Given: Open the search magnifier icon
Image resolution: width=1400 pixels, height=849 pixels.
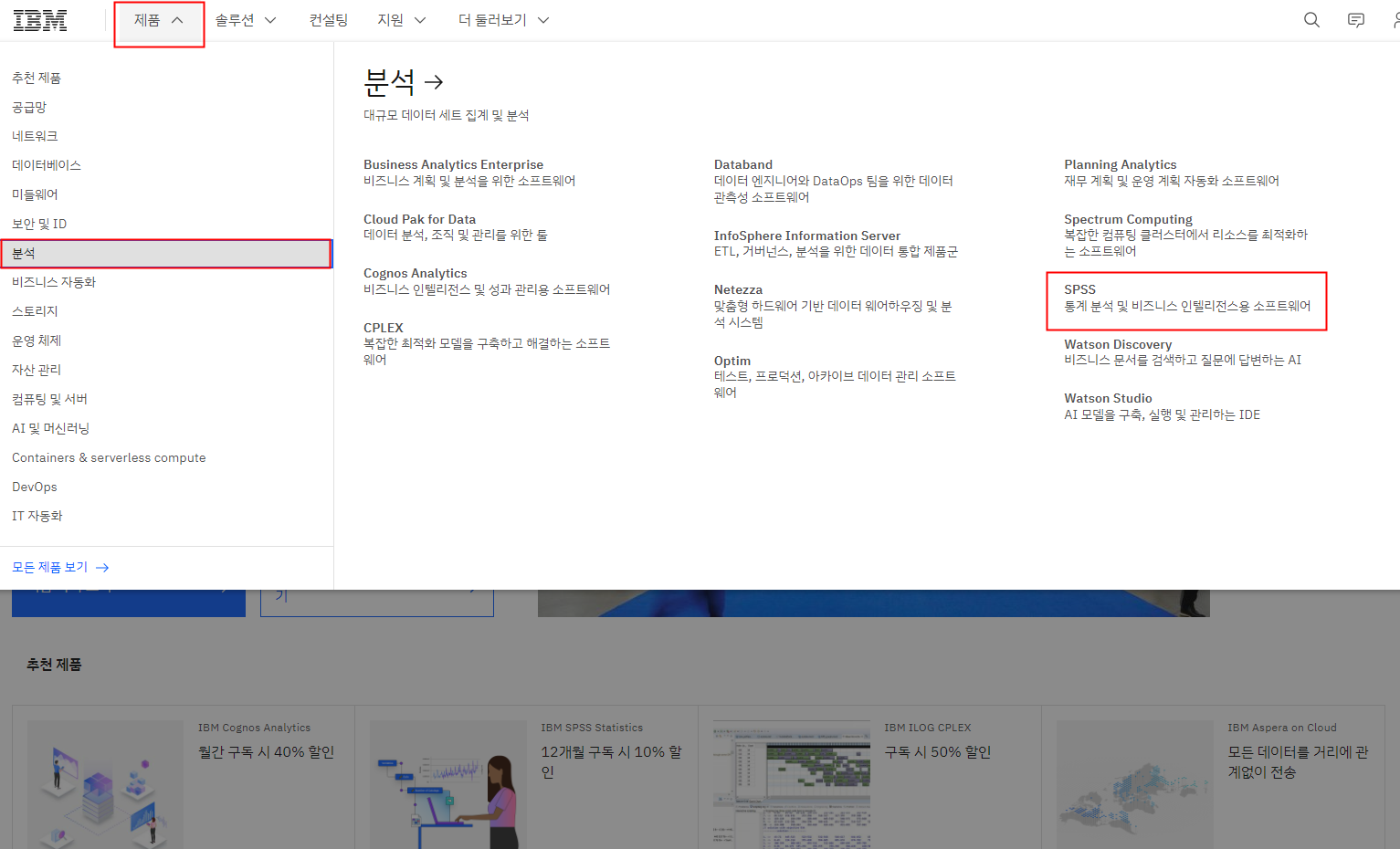Looking at the screenshot, I should pos(1311,20).
